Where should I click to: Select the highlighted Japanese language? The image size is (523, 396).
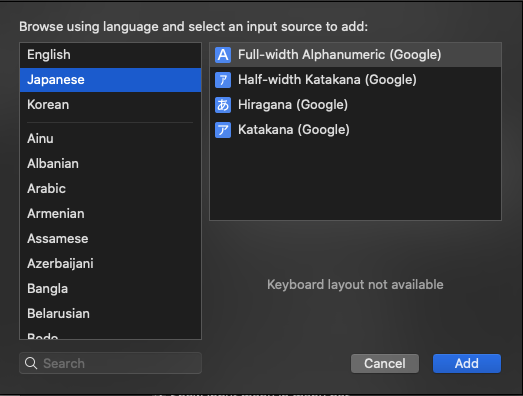pos(110,80)
